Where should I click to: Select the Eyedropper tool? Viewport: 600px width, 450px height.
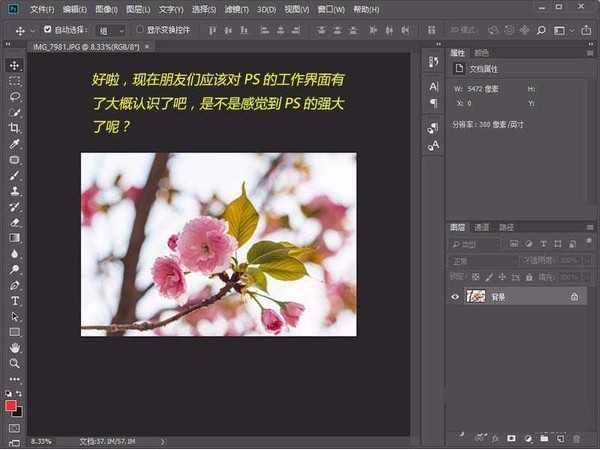point(14,144)
